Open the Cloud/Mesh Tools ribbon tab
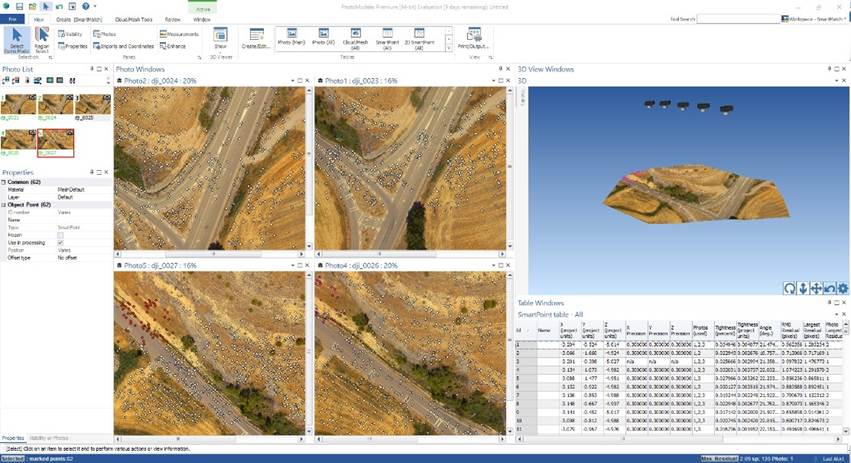Image resolution: width=851 pixels, height=463 pixels. click(135, 19)
